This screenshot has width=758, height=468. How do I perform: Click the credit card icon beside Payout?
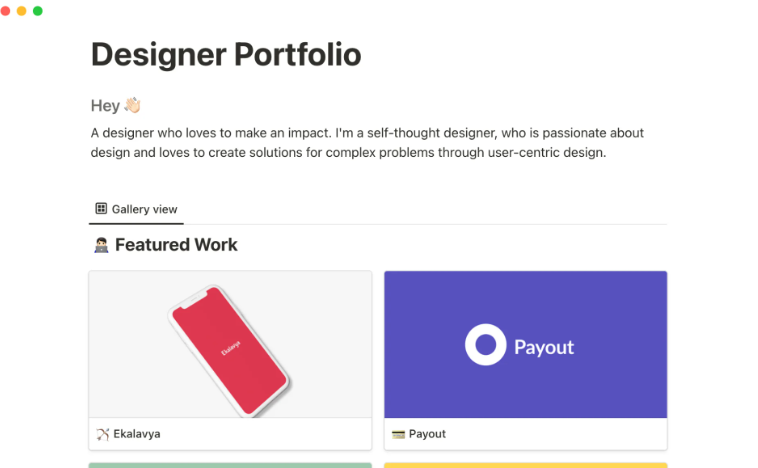click(397, 434)
